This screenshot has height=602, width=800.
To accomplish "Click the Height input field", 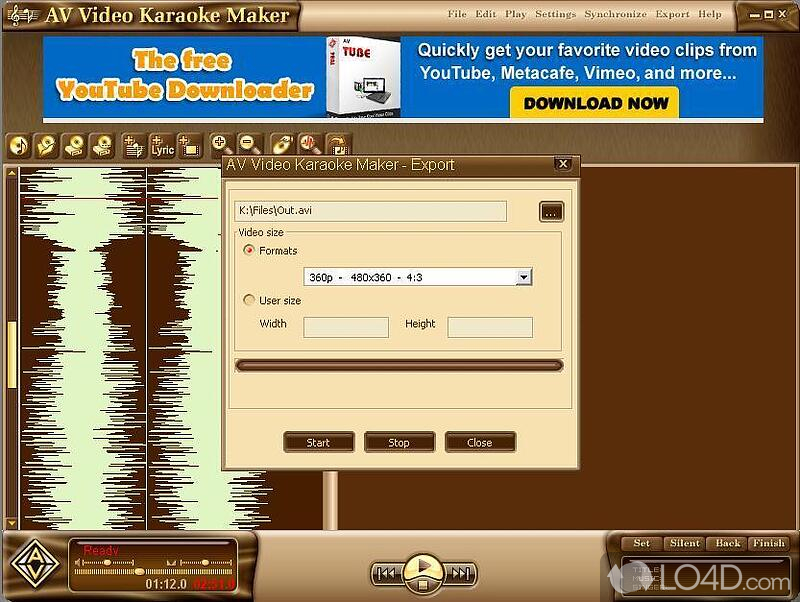I will [x=490, y=327].
